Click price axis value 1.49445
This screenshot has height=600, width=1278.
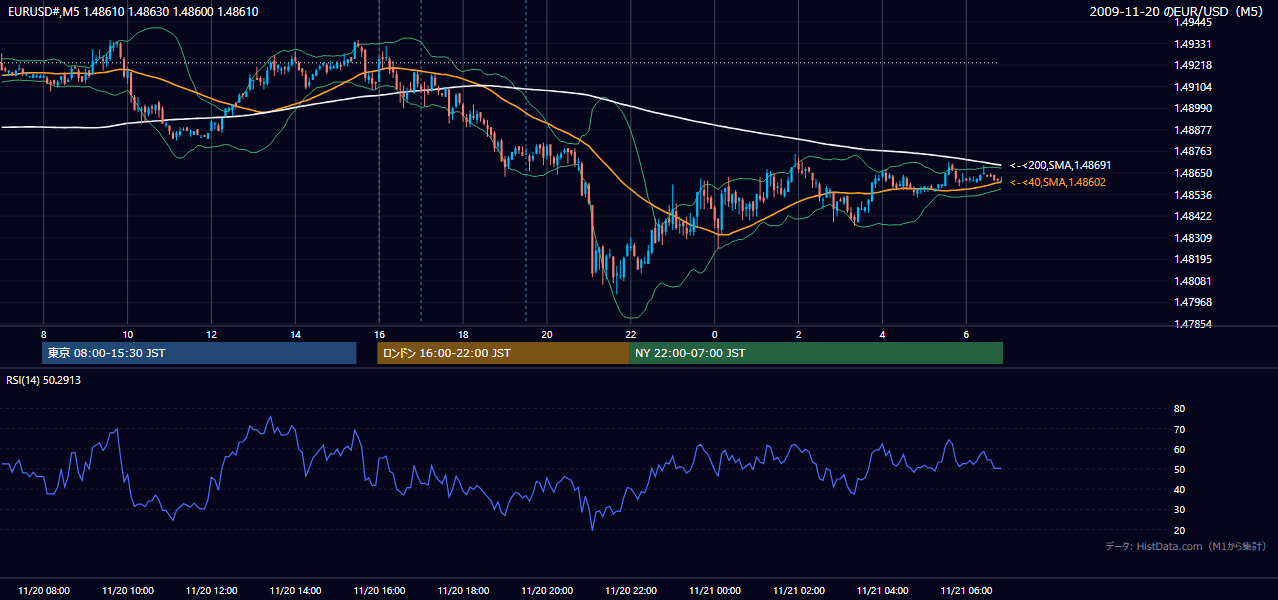[x=1192, y=22]
